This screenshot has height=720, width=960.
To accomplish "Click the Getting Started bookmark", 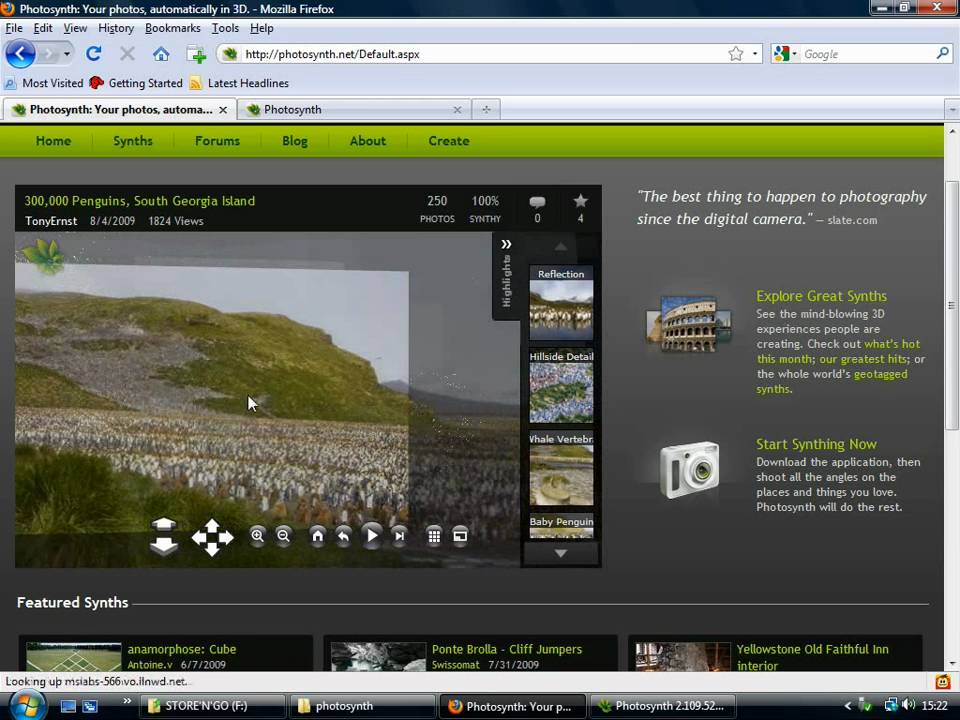I will (137, 83).
